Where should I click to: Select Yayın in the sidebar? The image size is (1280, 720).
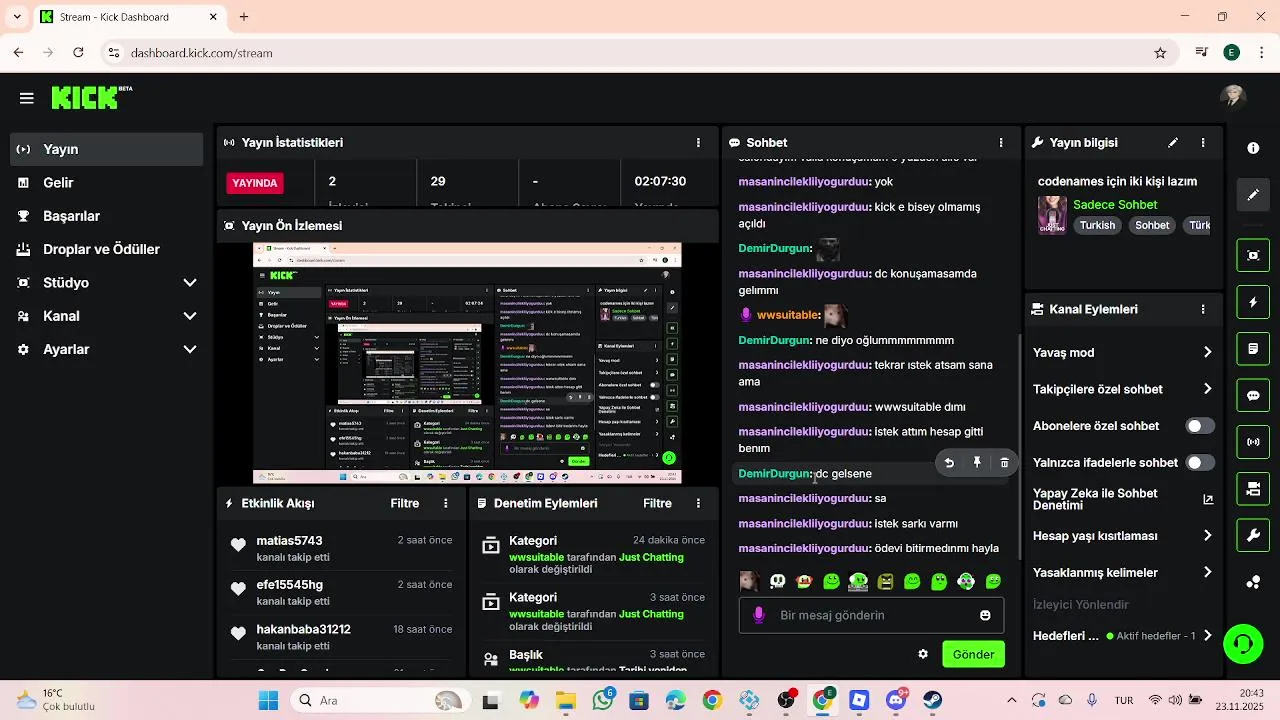pos(107,149)
